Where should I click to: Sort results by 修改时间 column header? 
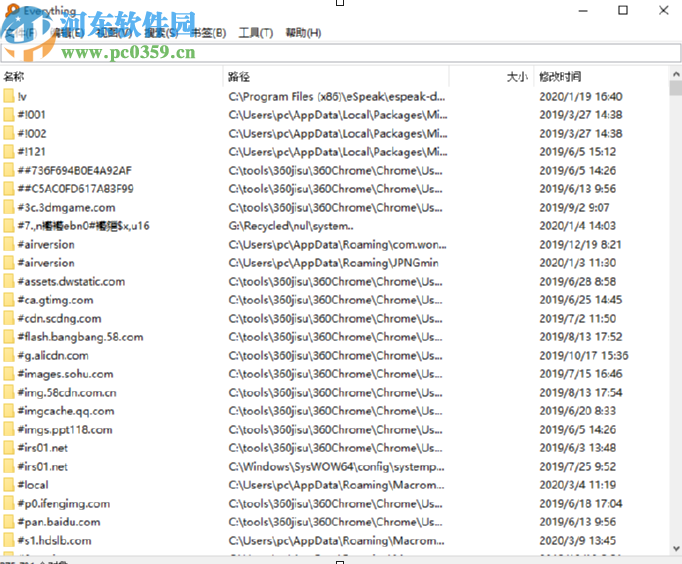click(x=560, y=77)
